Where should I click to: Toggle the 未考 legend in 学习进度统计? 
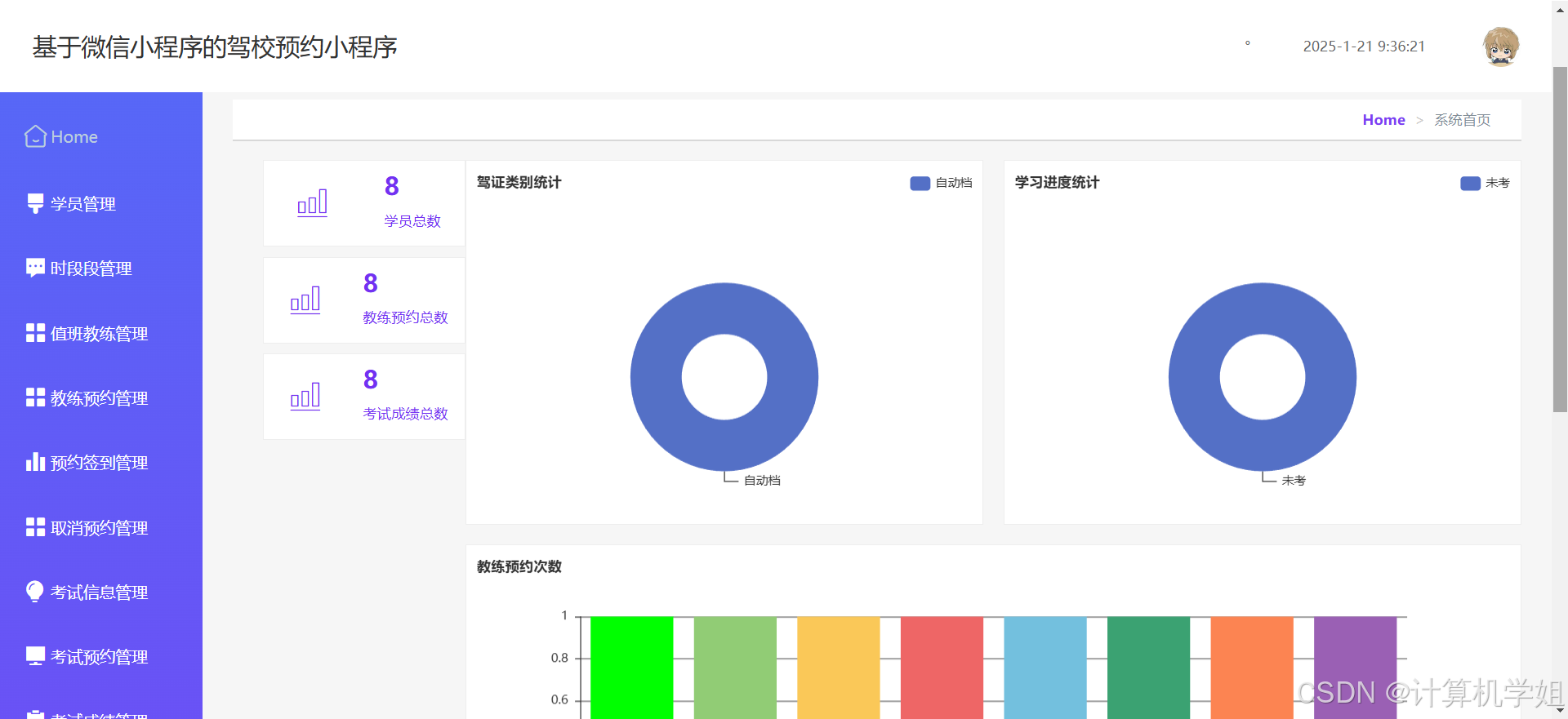(1485, 183)
